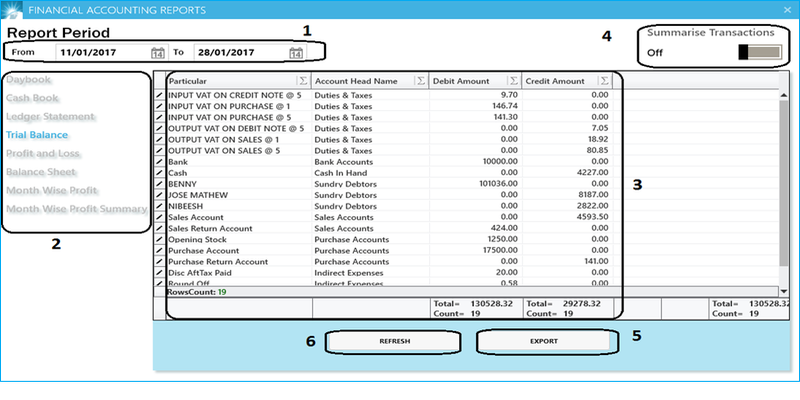Click the scrollbar down arrow

784,291
